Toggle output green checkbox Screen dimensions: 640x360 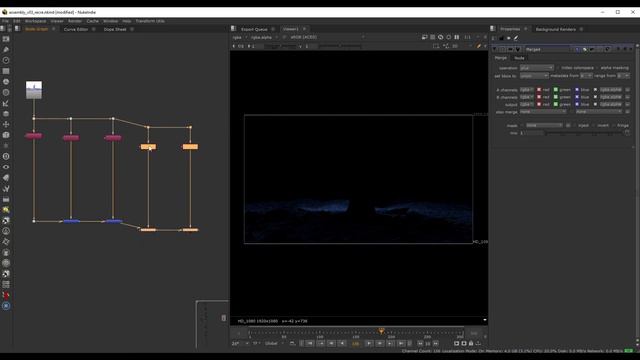[x=556, y=104]
